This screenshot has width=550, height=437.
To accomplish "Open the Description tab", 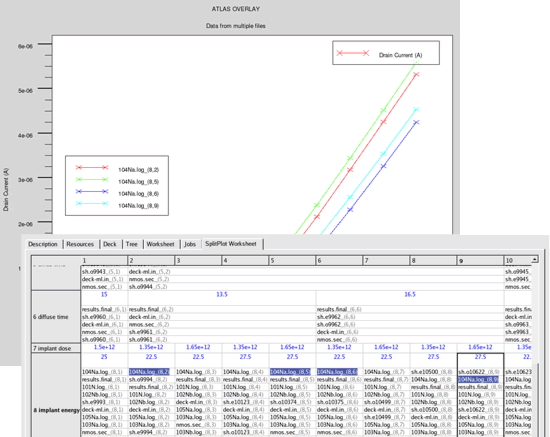I will pos(43,244).
